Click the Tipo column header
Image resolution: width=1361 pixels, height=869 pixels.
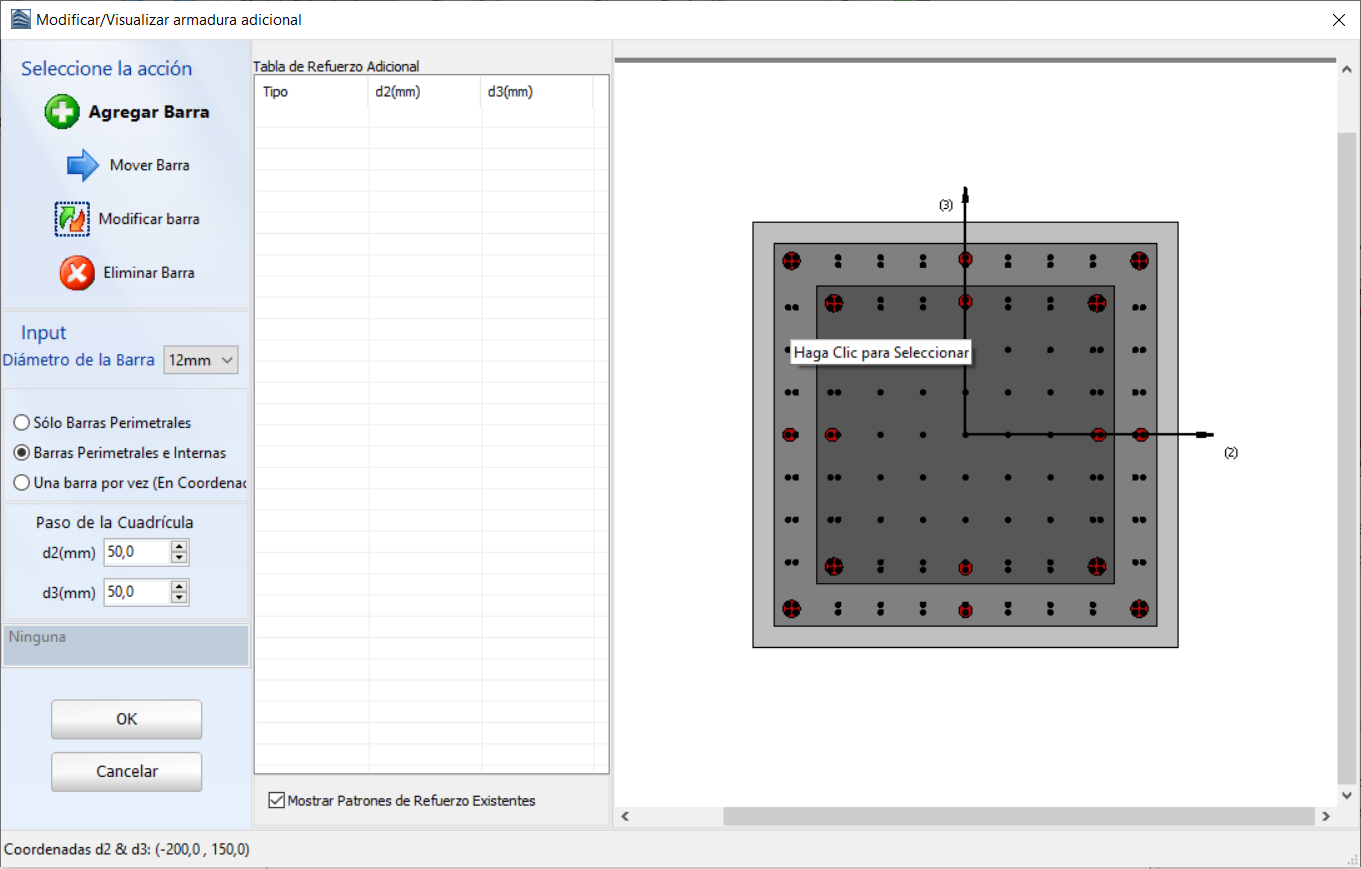coord(311,92)
